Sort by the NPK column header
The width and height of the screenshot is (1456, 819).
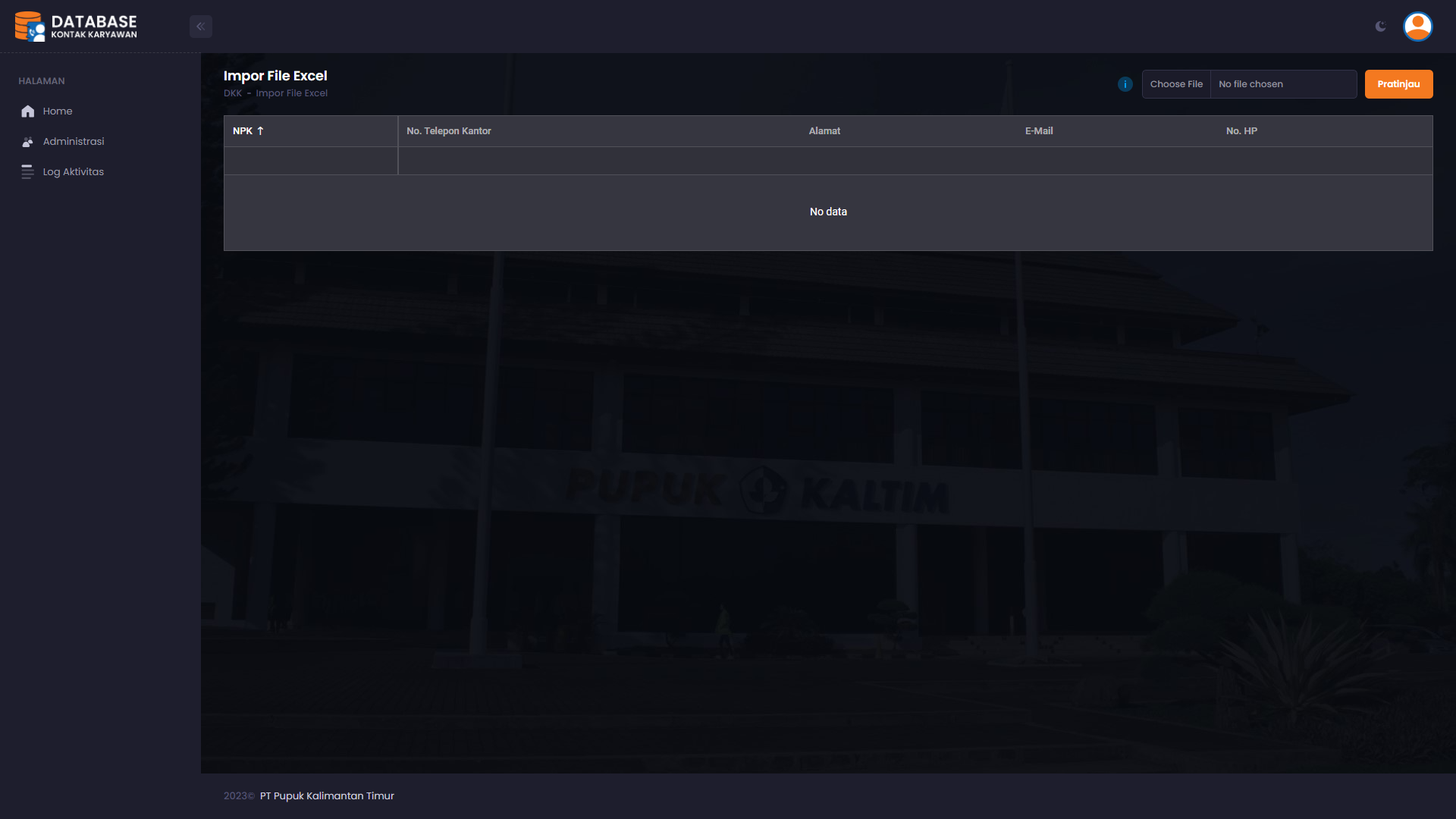(x=311, y=131)
